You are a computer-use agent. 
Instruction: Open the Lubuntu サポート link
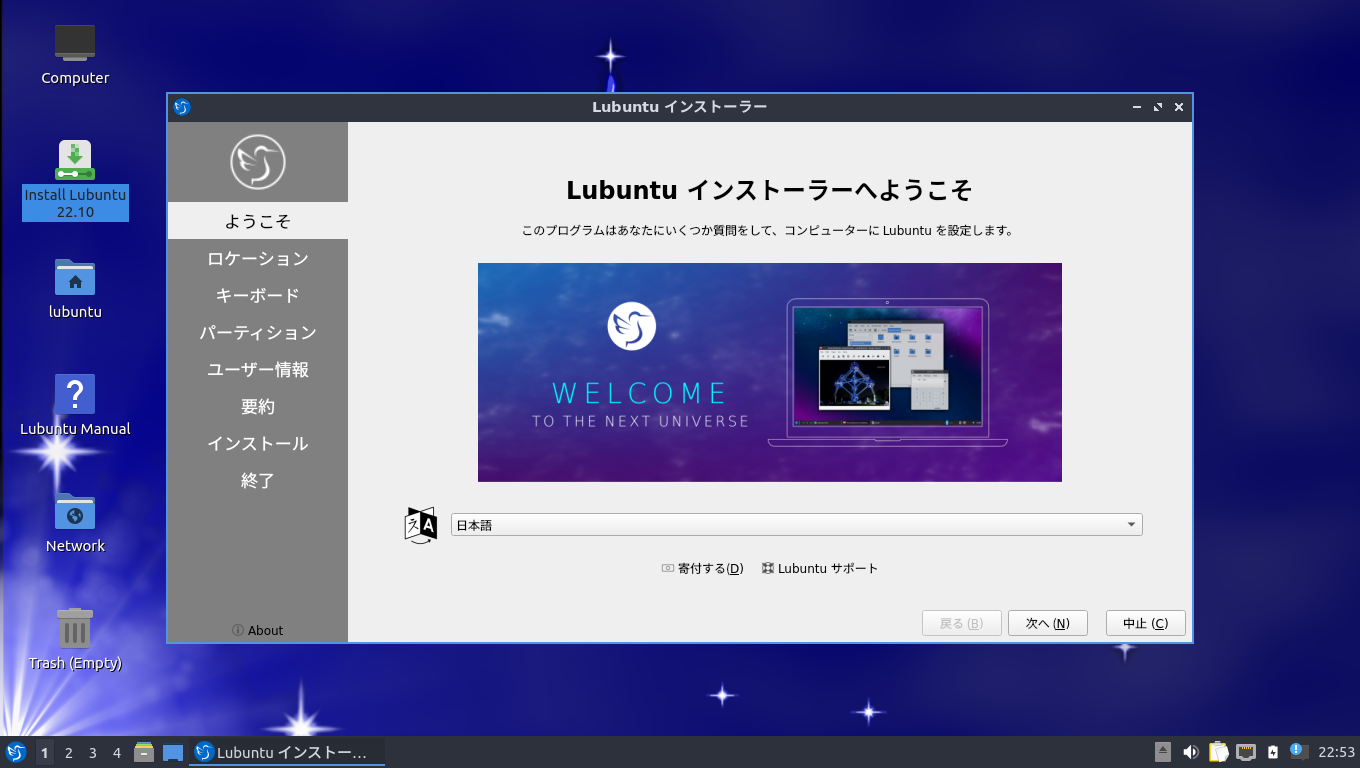click(x=820, y=568)
